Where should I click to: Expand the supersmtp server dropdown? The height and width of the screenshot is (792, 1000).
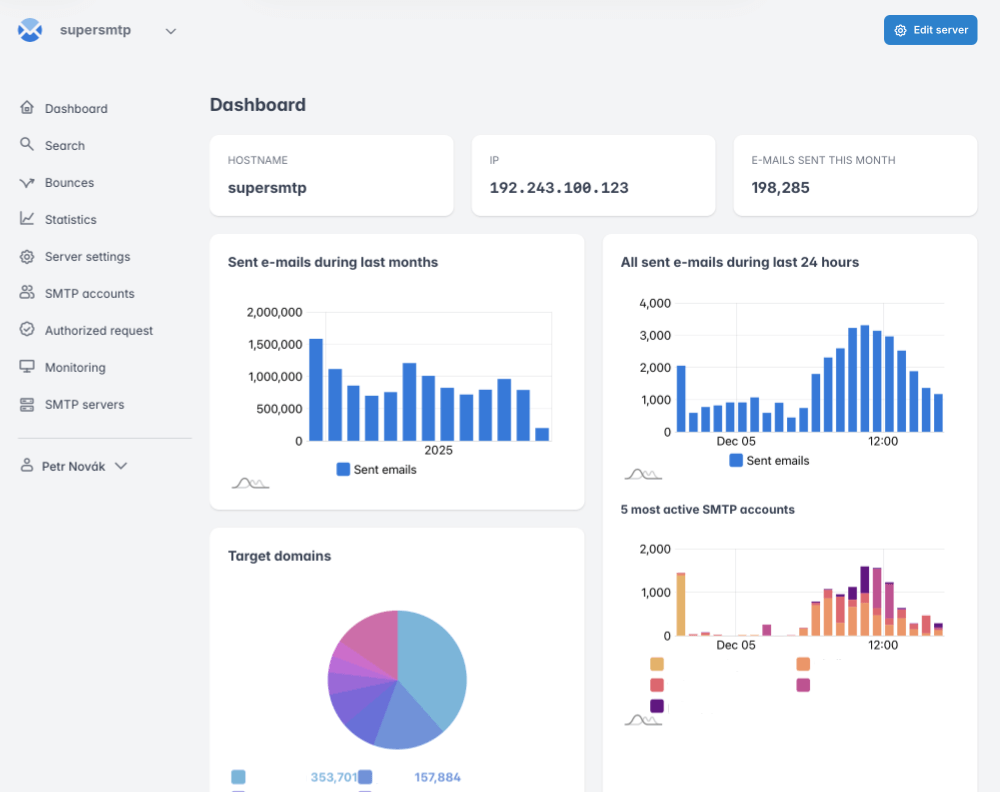[170, 30]
